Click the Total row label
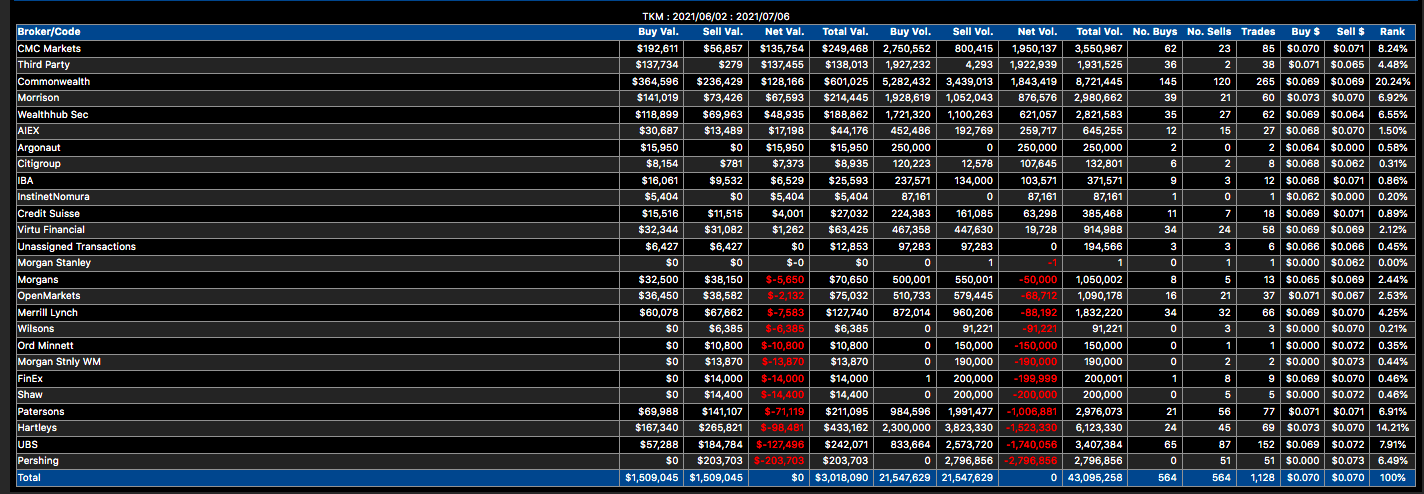The image size is (1424, 494). [29, 478]
